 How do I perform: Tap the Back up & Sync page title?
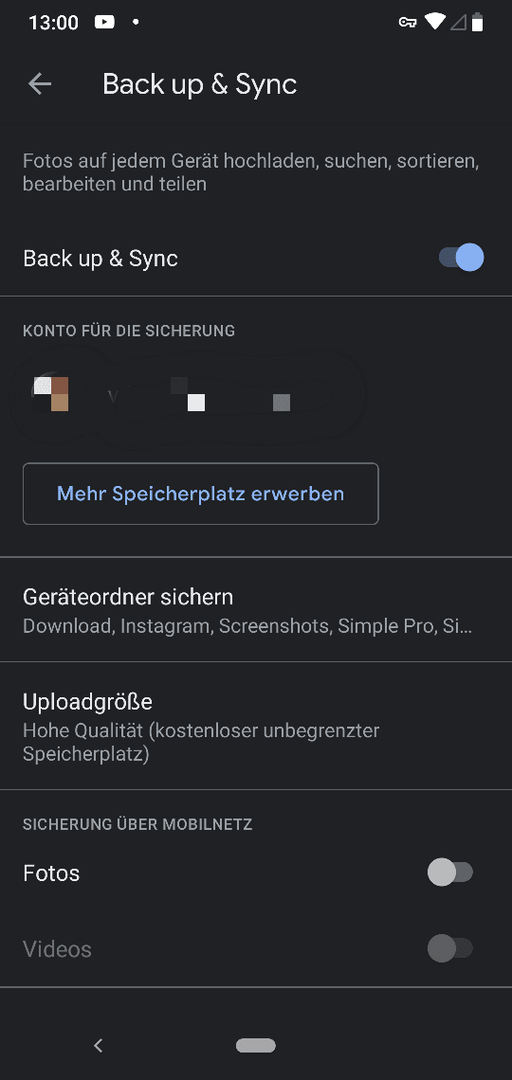pyautogui.click(x=200, y=84)
